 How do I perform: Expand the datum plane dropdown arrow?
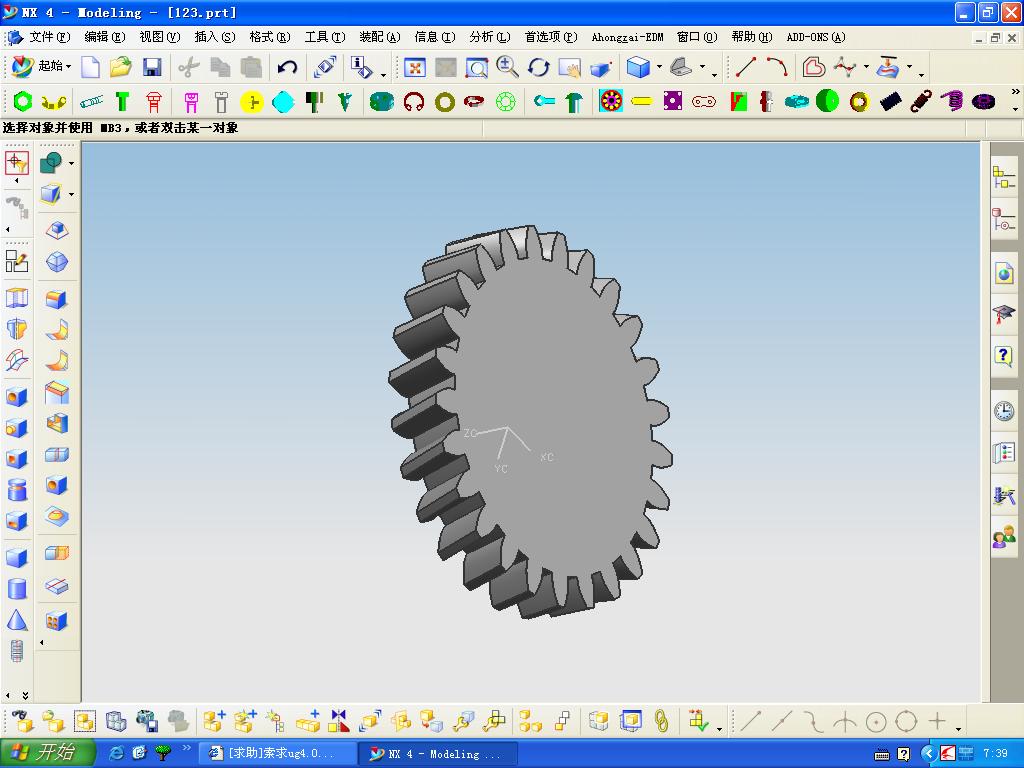(71, 194)
